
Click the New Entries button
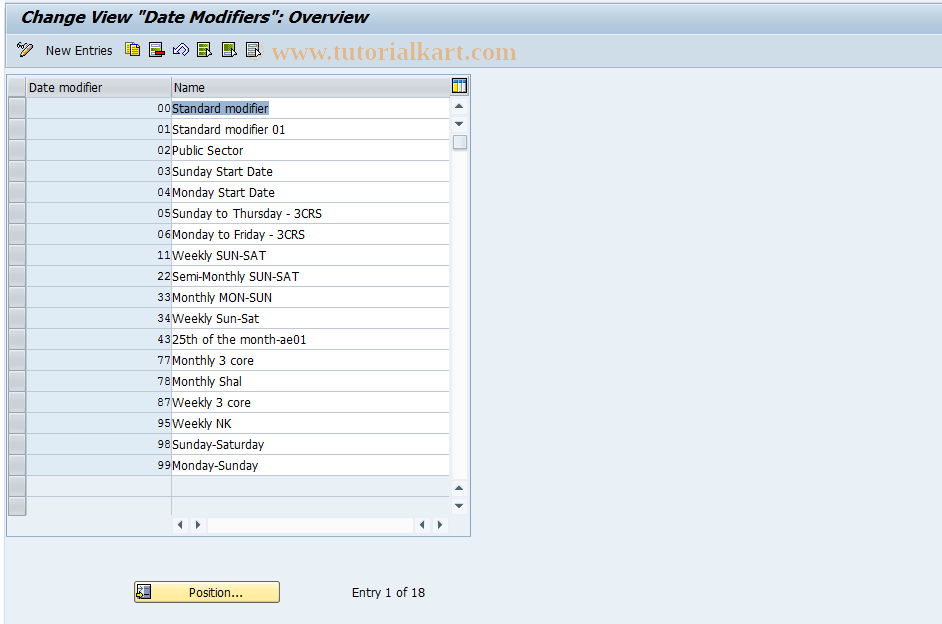click(x=79, y=51)
